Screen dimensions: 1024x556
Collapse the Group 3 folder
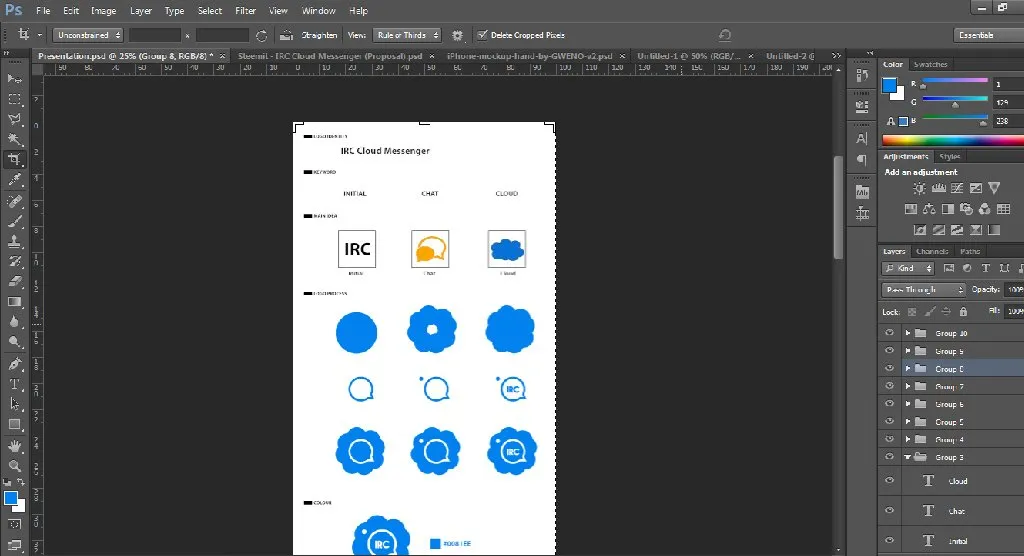tap(908, 457)
